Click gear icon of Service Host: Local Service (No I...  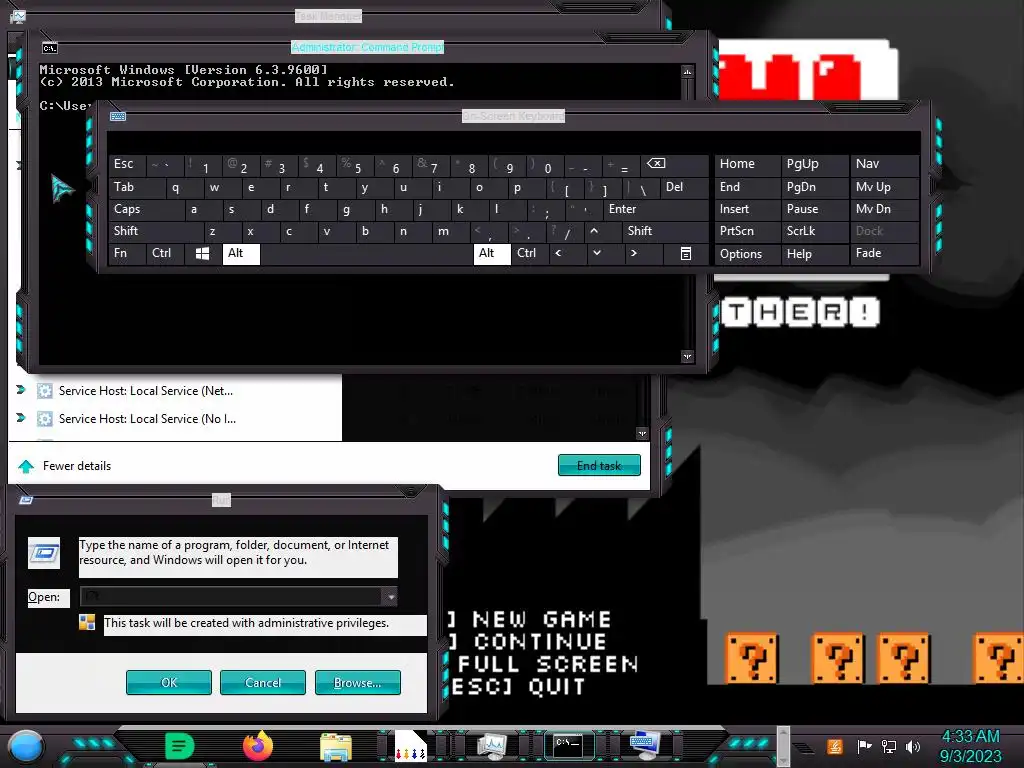pyautogui.click(x=44, y=419)
